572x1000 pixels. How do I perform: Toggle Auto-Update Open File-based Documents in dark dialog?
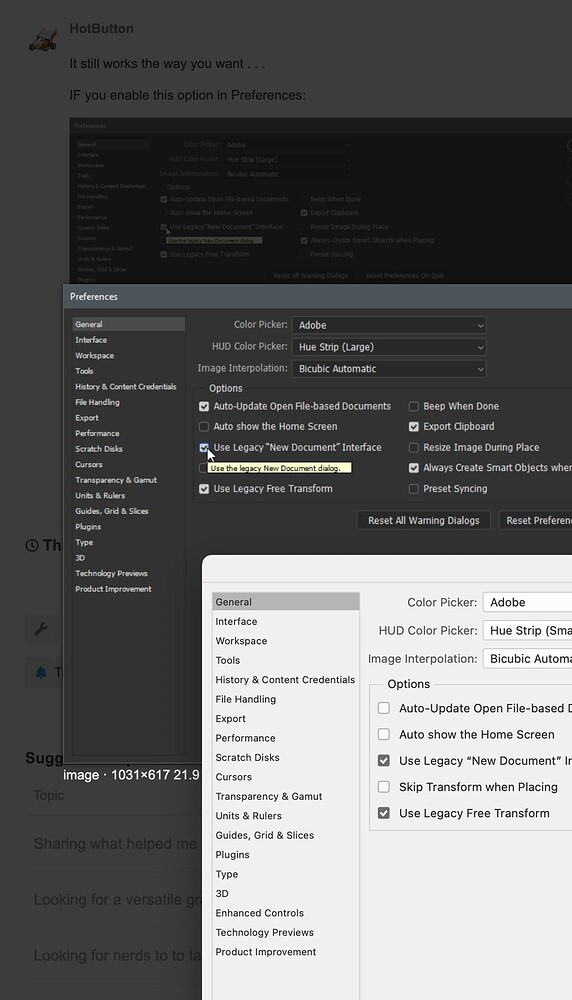pyautogui.click(x=204, y=406)
